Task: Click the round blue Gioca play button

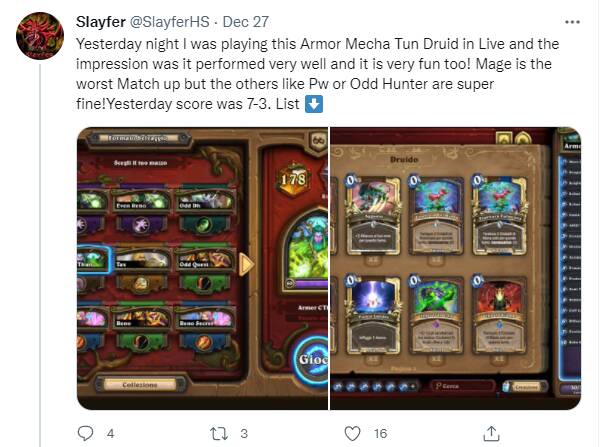Action: pos(311,359)
